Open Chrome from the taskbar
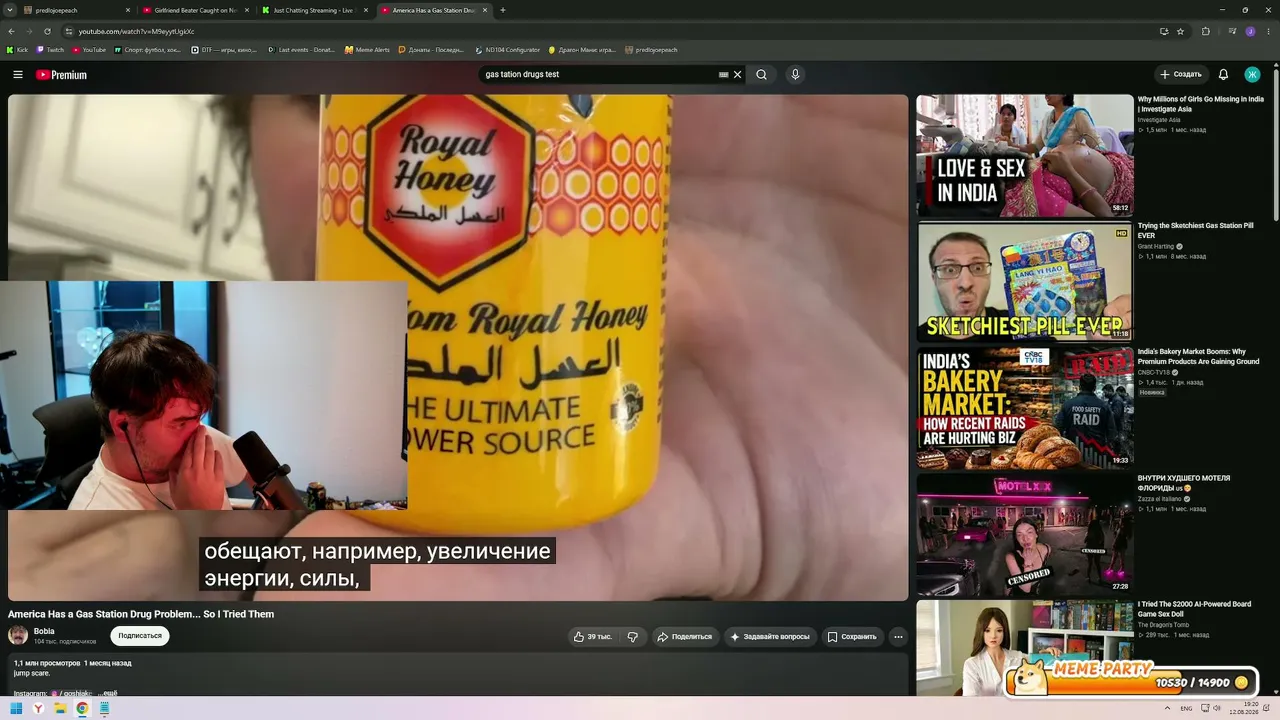This screenshot has height=720, width=1280. tap(82, 709)
